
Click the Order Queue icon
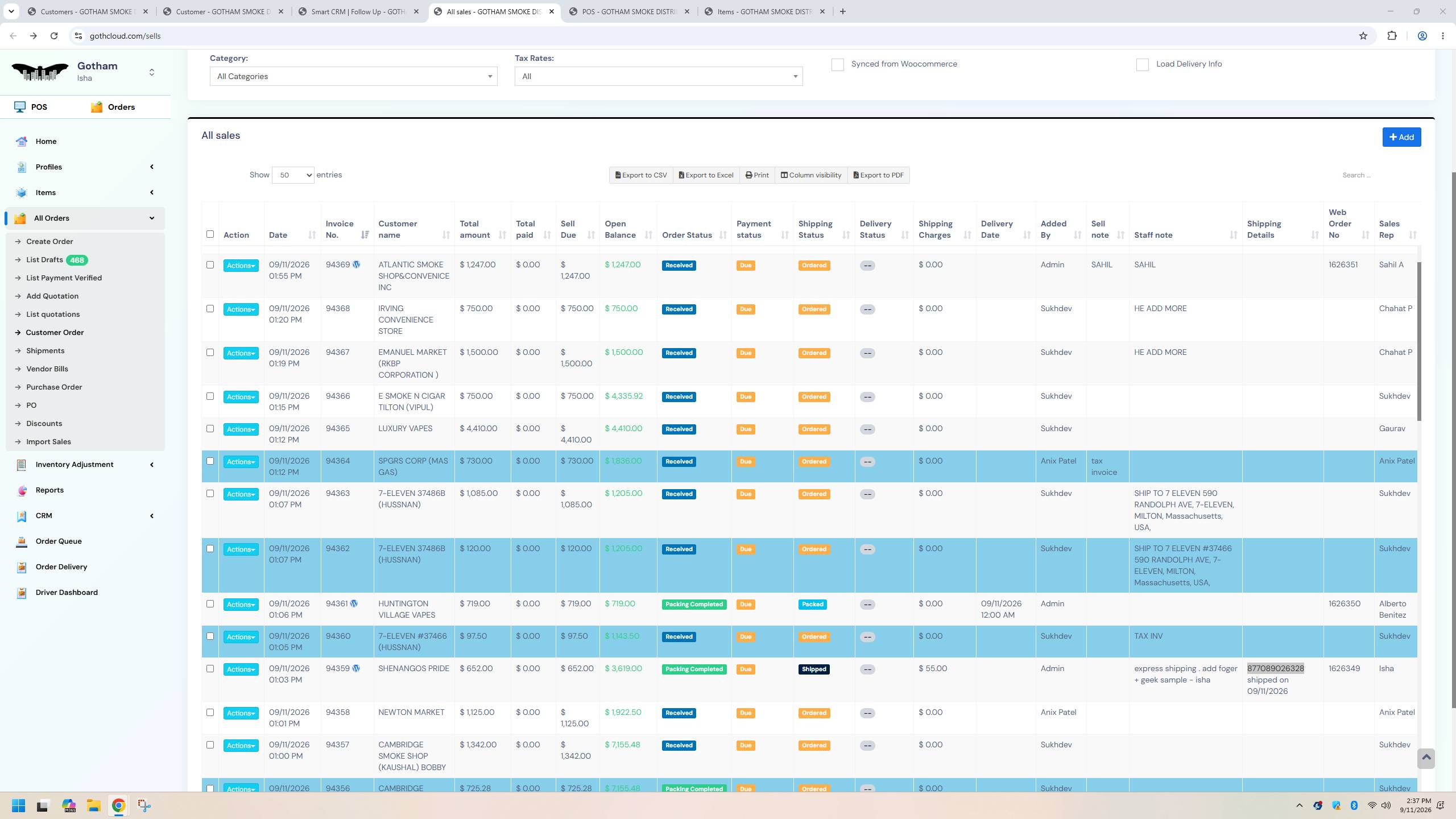click(x=22, y=541)
